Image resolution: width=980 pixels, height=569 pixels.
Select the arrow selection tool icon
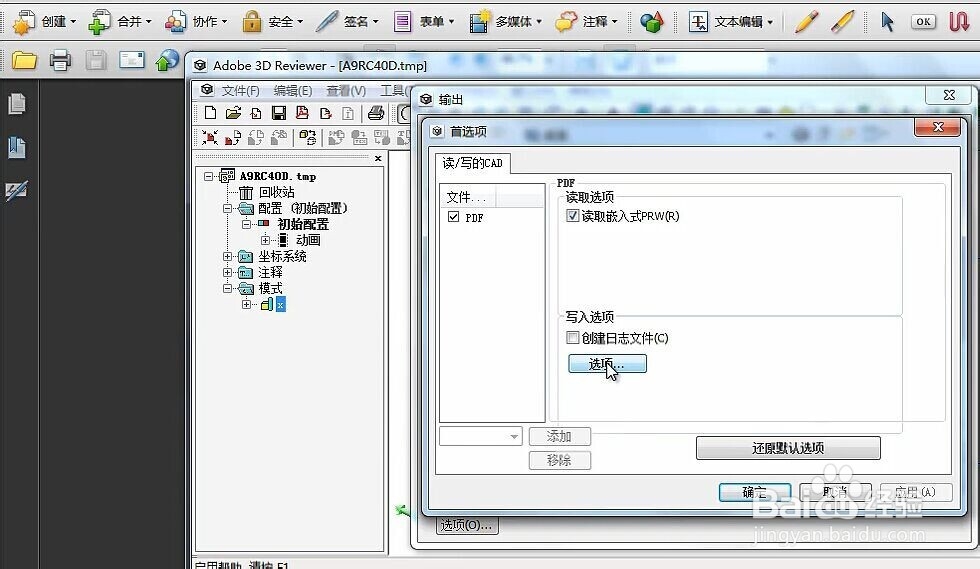click(887, 22)
